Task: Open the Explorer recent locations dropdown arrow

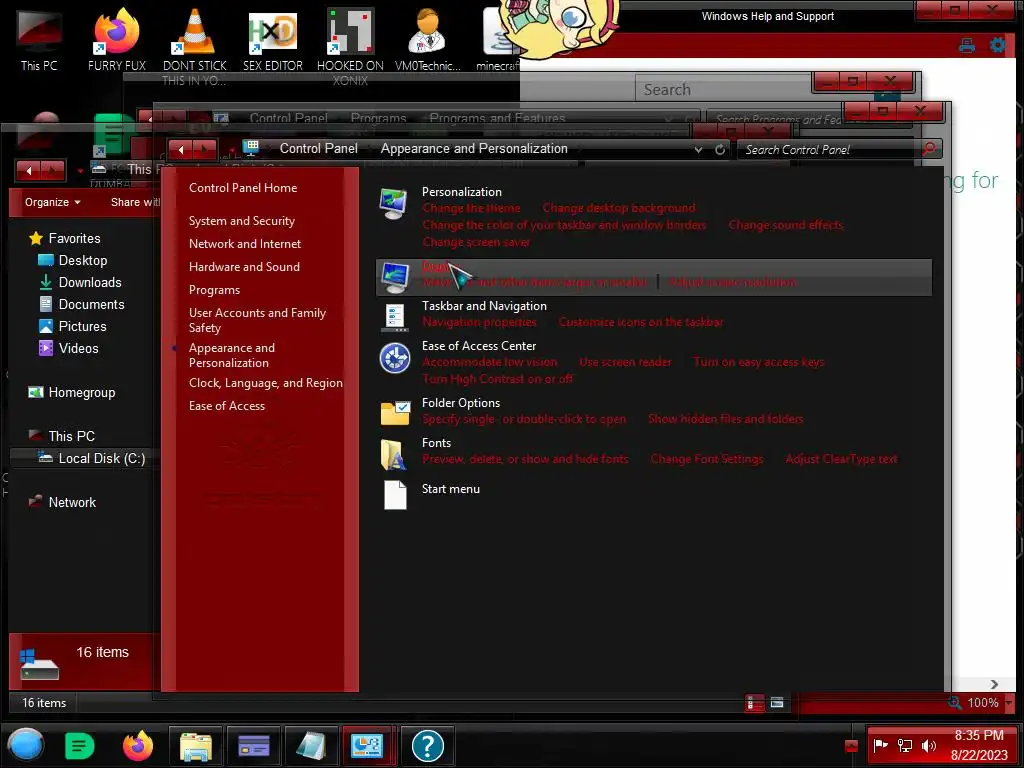Action: [80, 171]
